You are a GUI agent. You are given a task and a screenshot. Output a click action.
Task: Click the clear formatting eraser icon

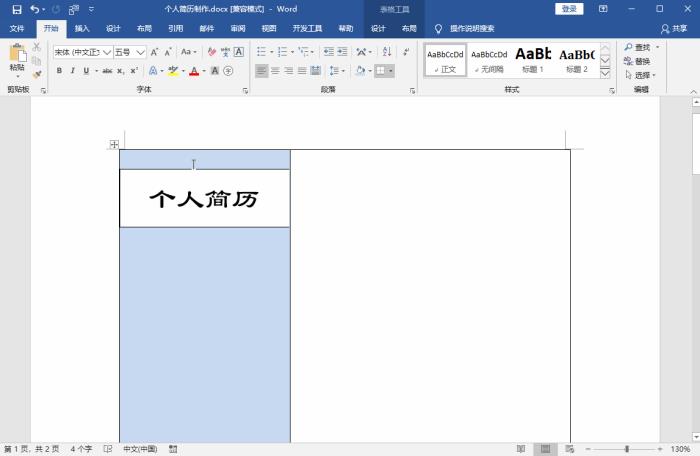point(211,52)
